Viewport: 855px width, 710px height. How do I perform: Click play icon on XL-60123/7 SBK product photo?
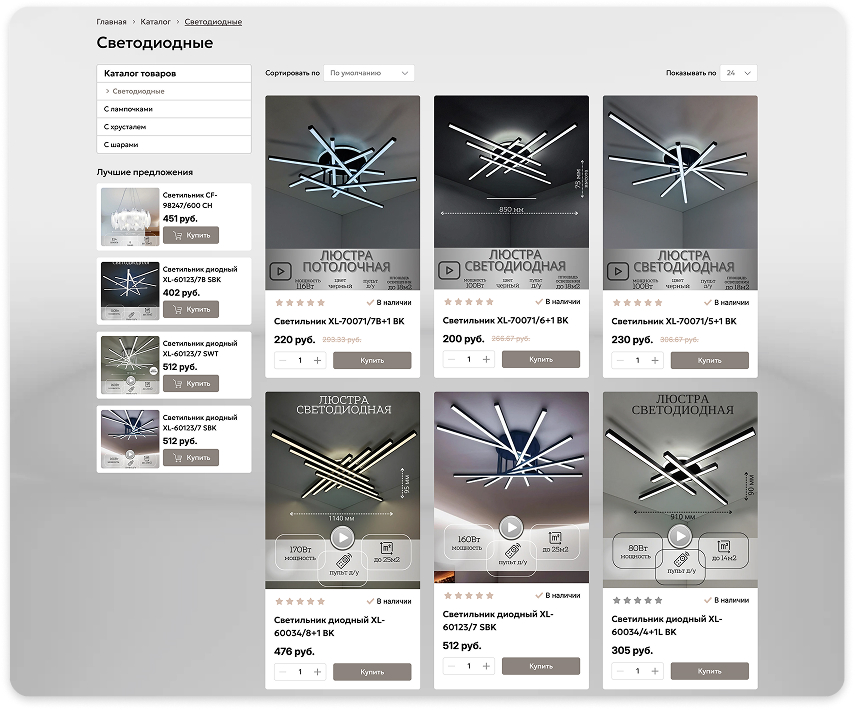(x=511, y=527)
